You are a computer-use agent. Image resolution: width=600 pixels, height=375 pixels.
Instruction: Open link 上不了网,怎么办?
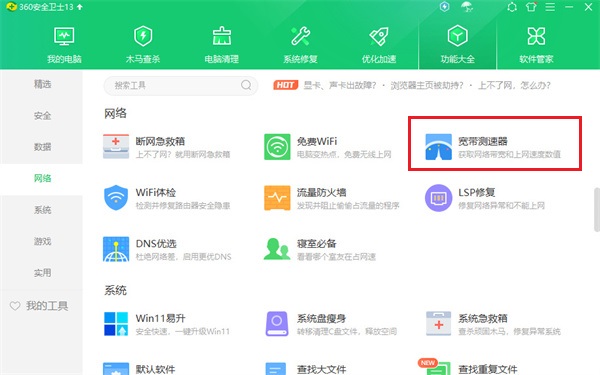pos(514,85)
